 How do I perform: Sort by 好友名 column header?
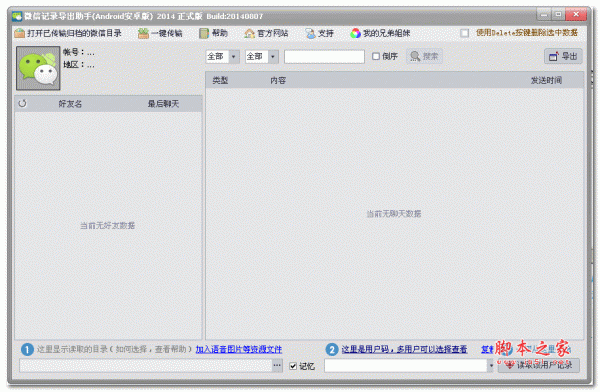(x=70, y=104)
